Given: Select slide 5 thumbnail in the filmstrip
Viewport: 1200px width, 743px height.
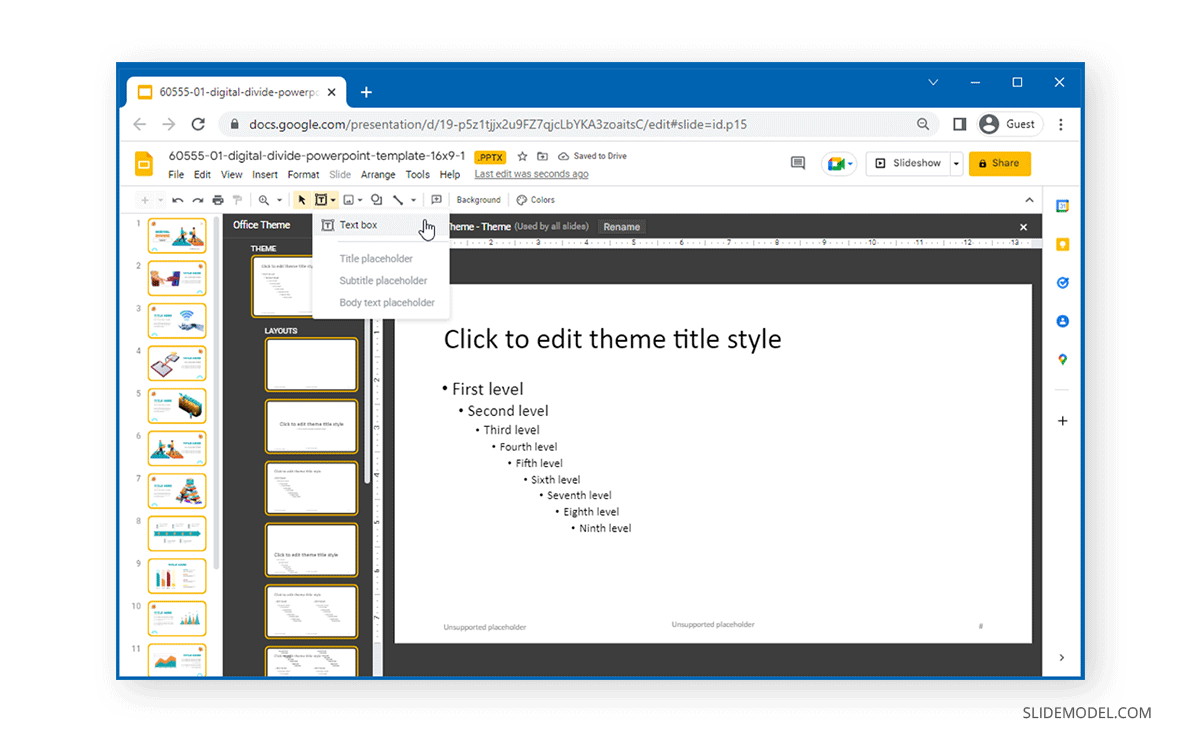Looking at the screenshot, I should (x=177, y=405).
